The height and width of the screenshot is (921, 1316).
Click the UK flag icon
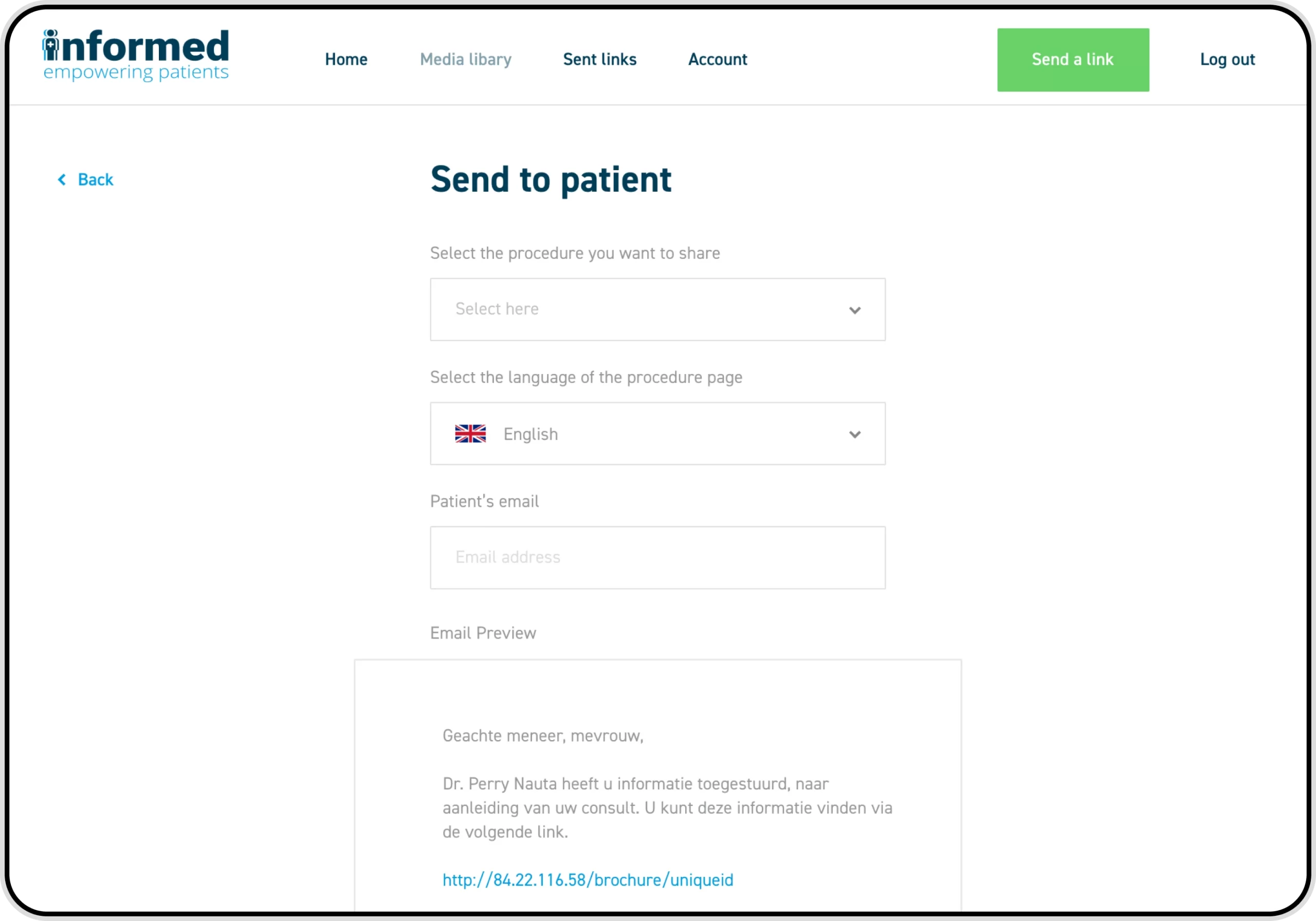tap(470, 434)
